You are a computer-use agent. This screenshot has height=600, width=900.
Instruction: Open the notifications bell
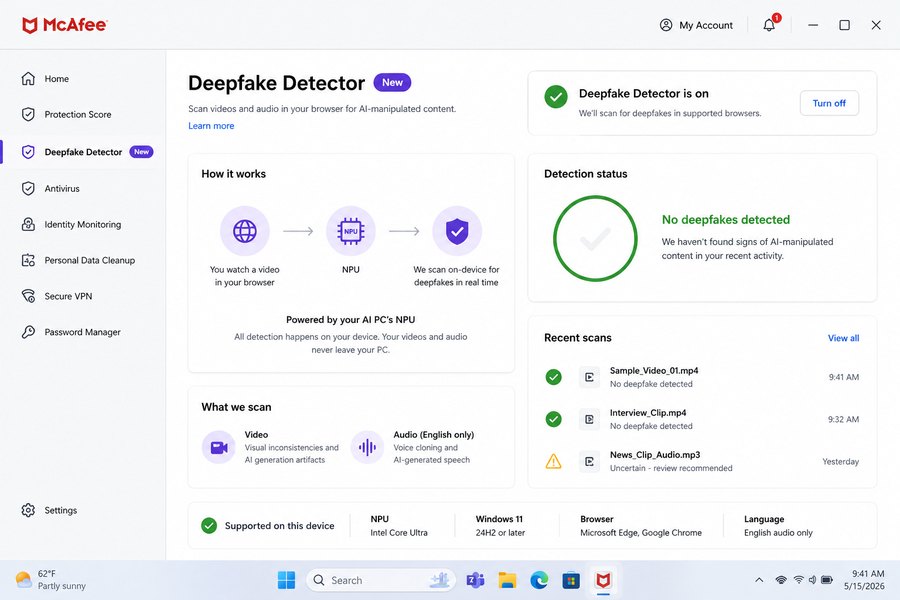769,25
